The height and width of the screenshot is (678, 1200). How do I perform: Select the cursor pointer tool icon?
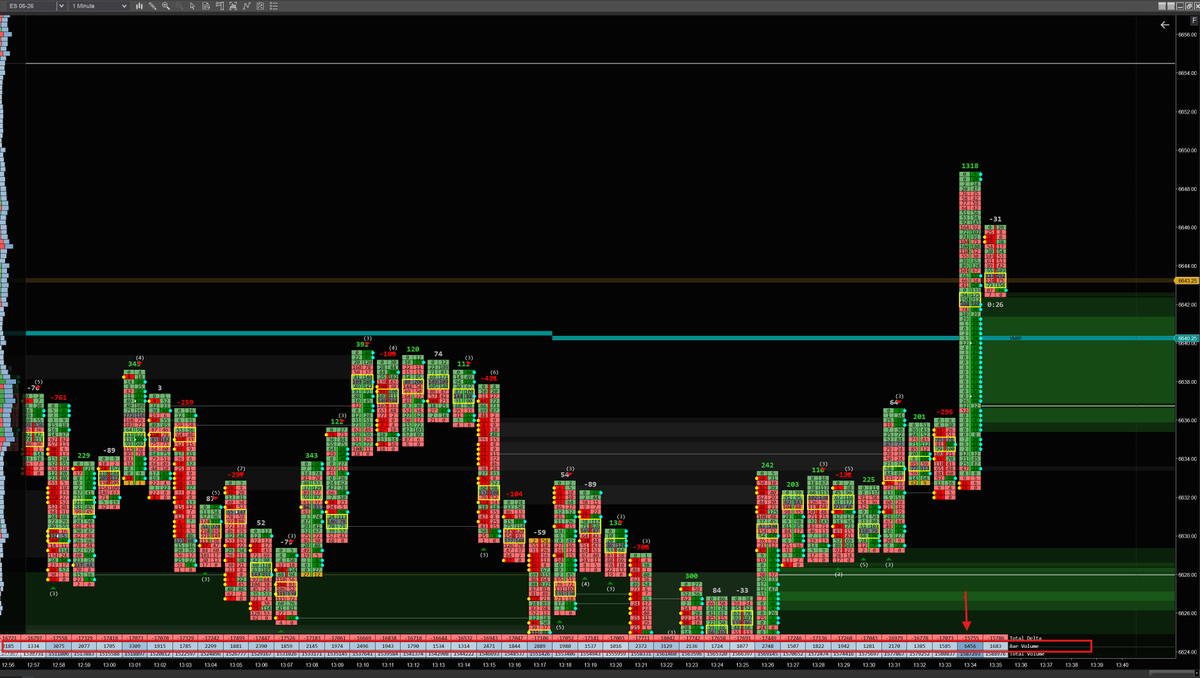tap(192, 6)
